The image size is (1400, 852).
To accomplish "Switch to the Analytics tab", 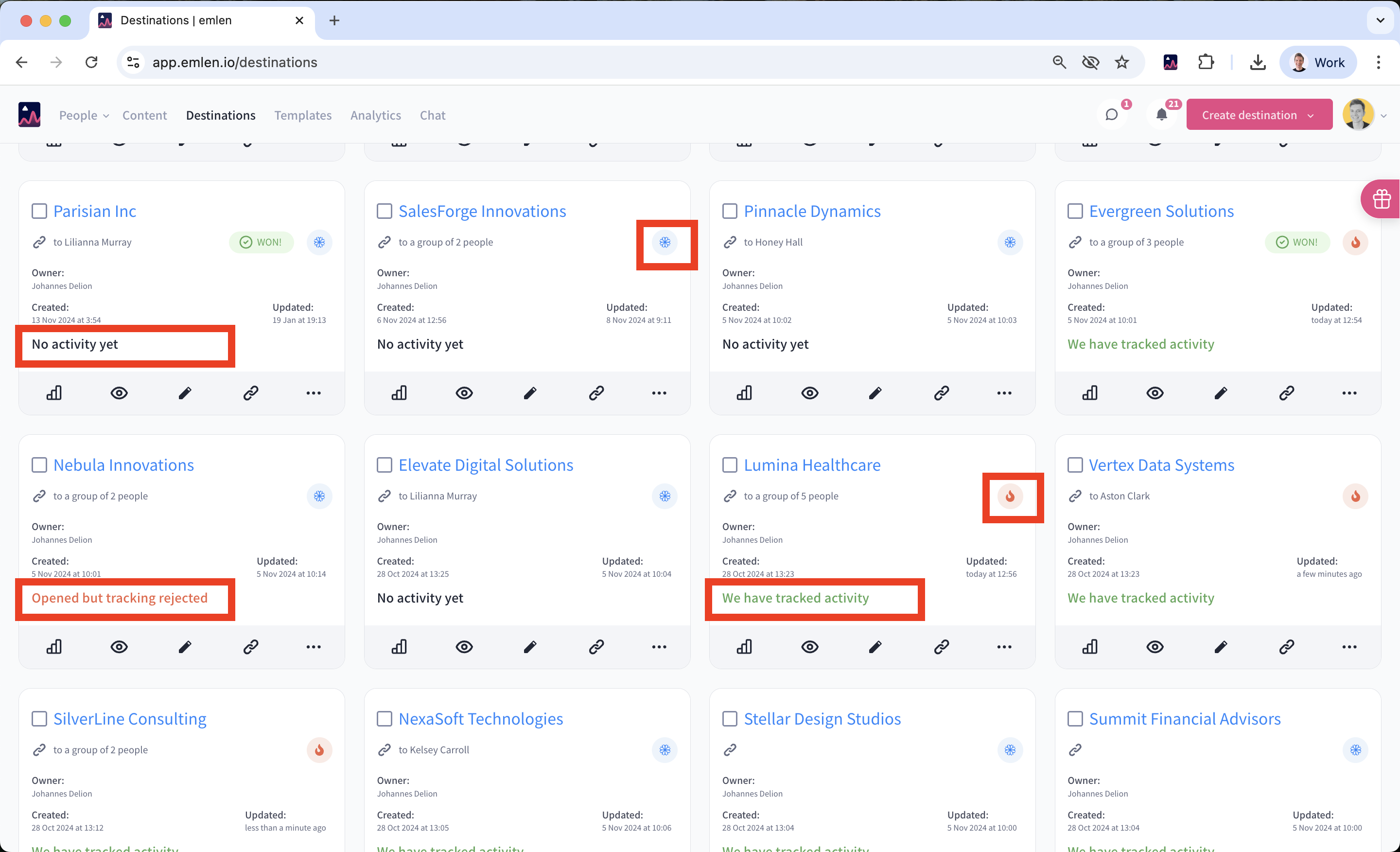I will click(376, 115).
